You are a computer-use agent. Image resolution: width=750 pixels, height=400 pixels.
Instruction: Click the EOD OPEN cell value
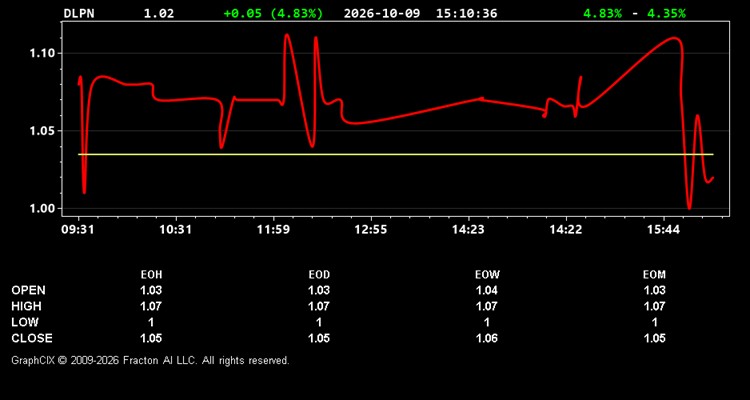pyautogui.click(x=319, y=290)
